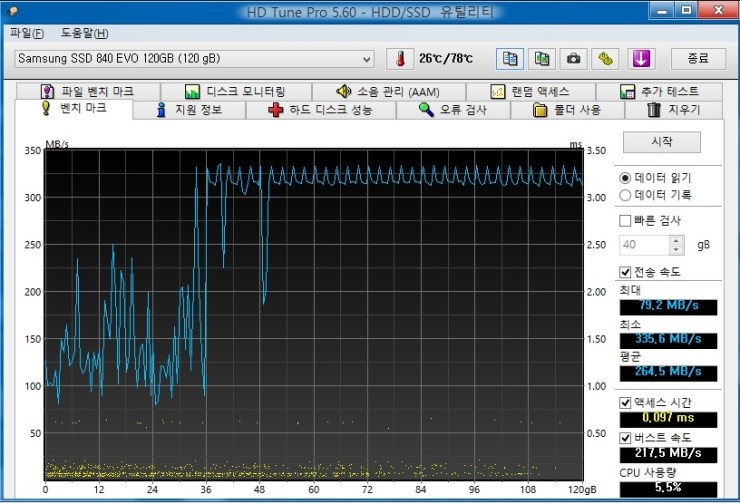
Task: Open the 오류 검사 tab
Action: (453, 109)
